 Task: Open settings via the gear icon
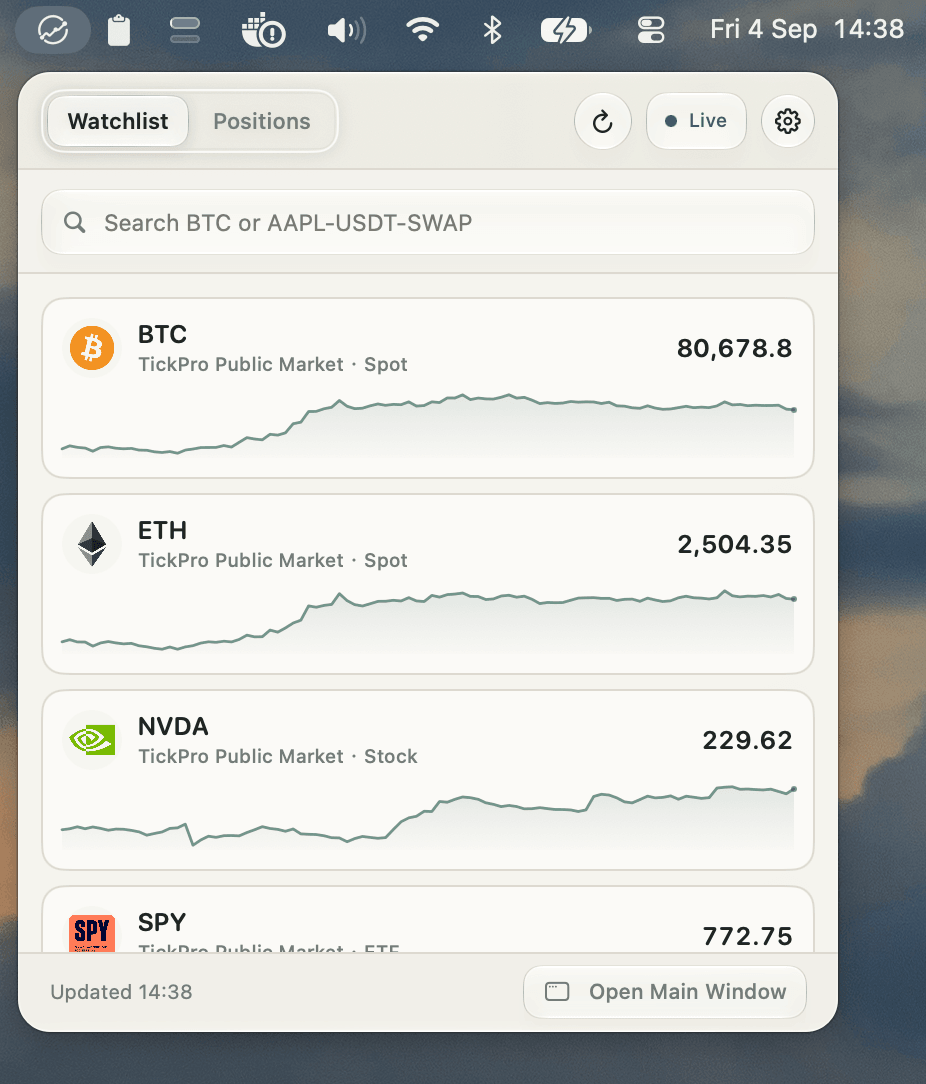[x=788, y=122]
